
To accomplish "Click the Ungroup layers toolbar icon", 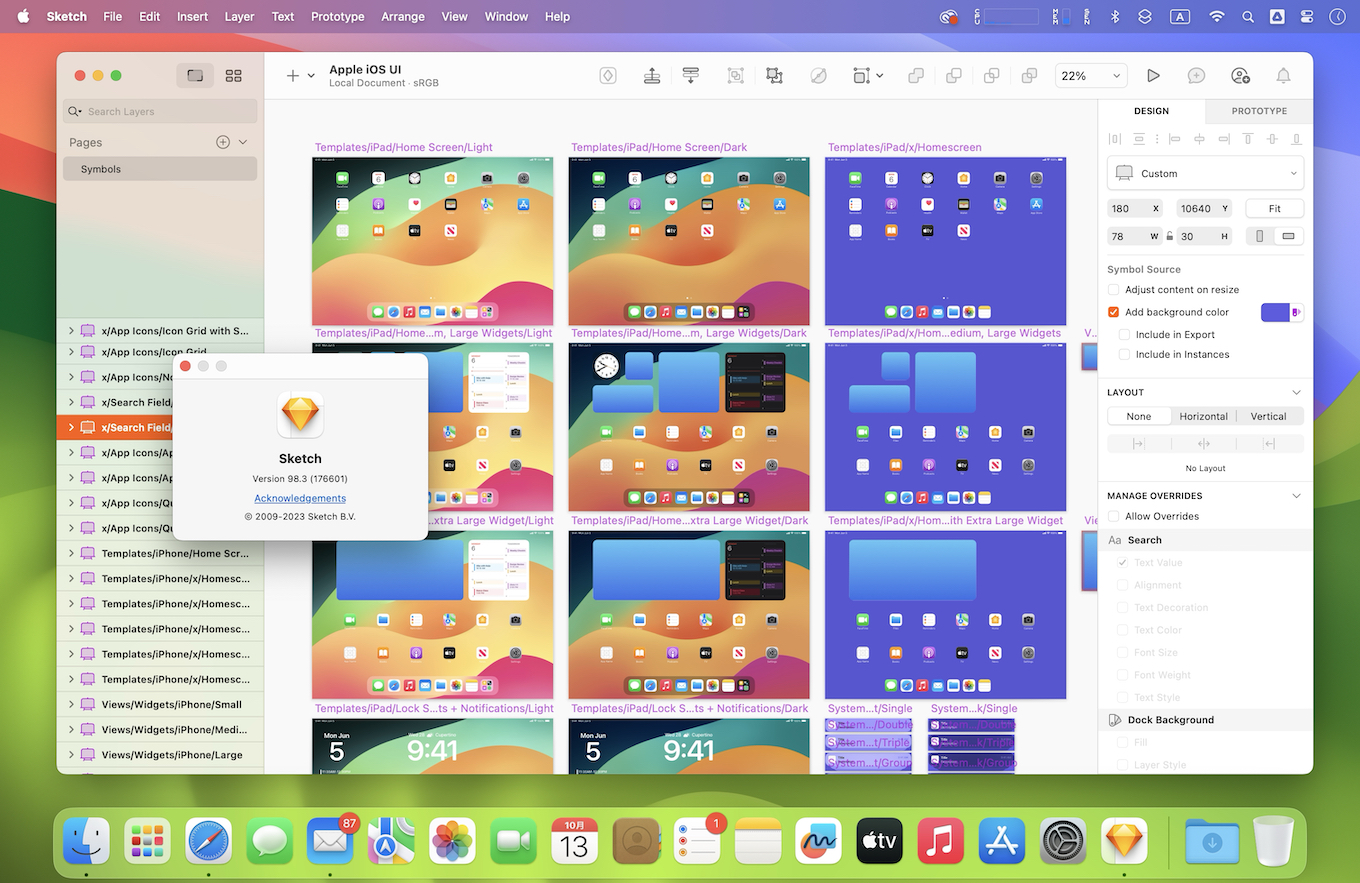I will pyautogui.click(x=774, y=76).
